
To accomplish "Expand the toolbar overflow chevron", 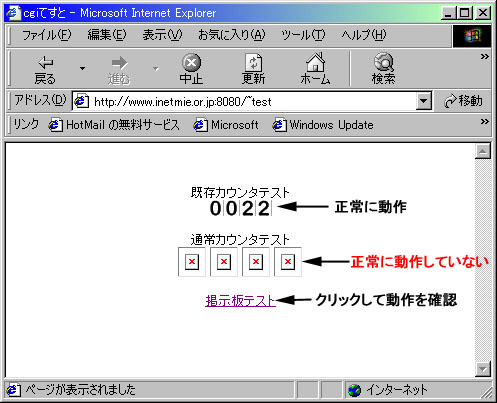I will click(484, 57).
